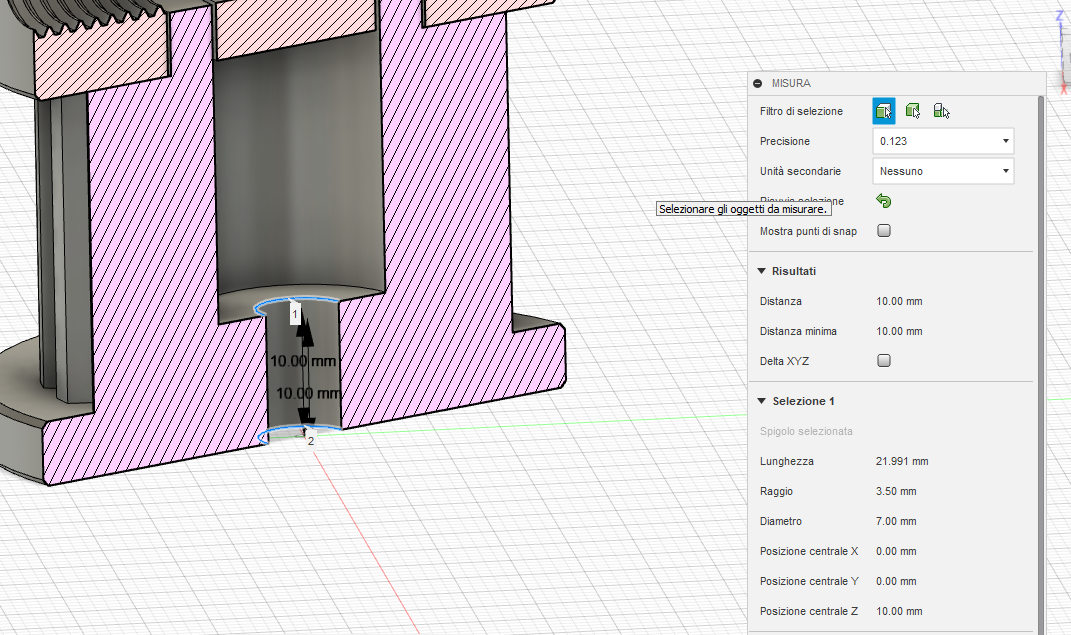Open the Precisione dropdown showing 0.123
Screen dimensions: 1071x635
pos(943,141)
